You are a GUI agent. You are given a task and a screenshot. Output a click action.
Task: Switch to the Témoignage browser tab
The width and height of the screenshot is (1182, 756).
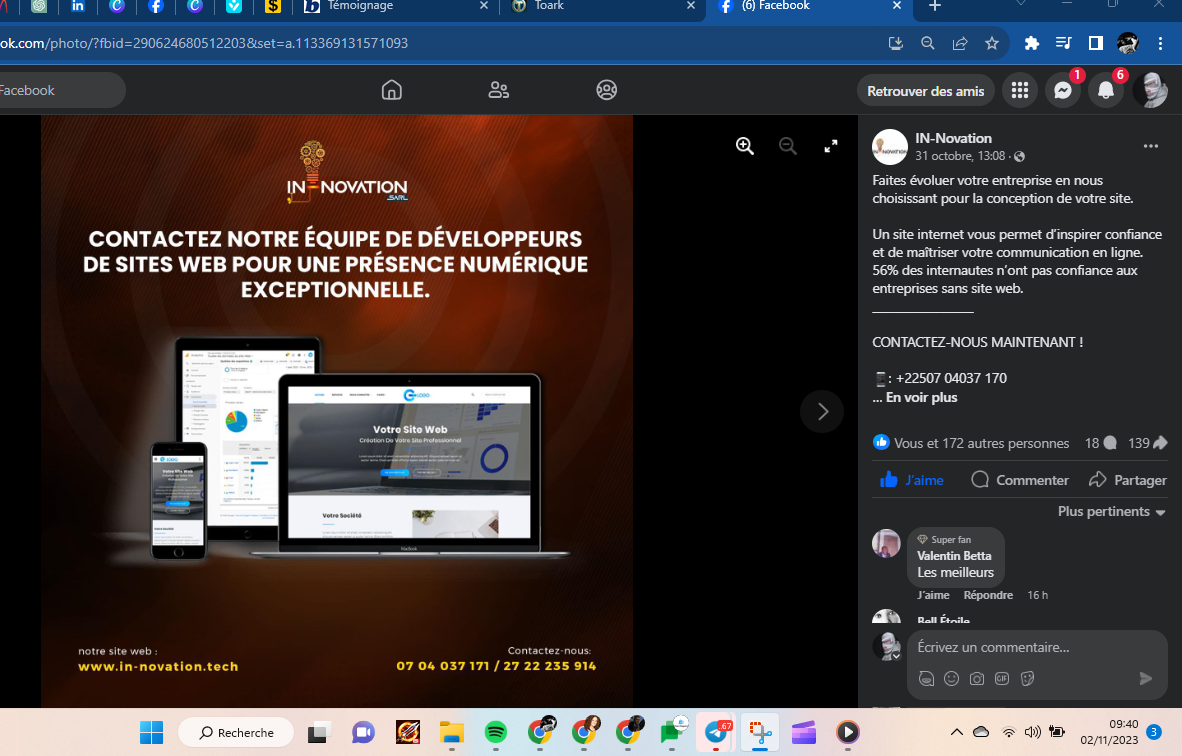click(x=398, y=6)
